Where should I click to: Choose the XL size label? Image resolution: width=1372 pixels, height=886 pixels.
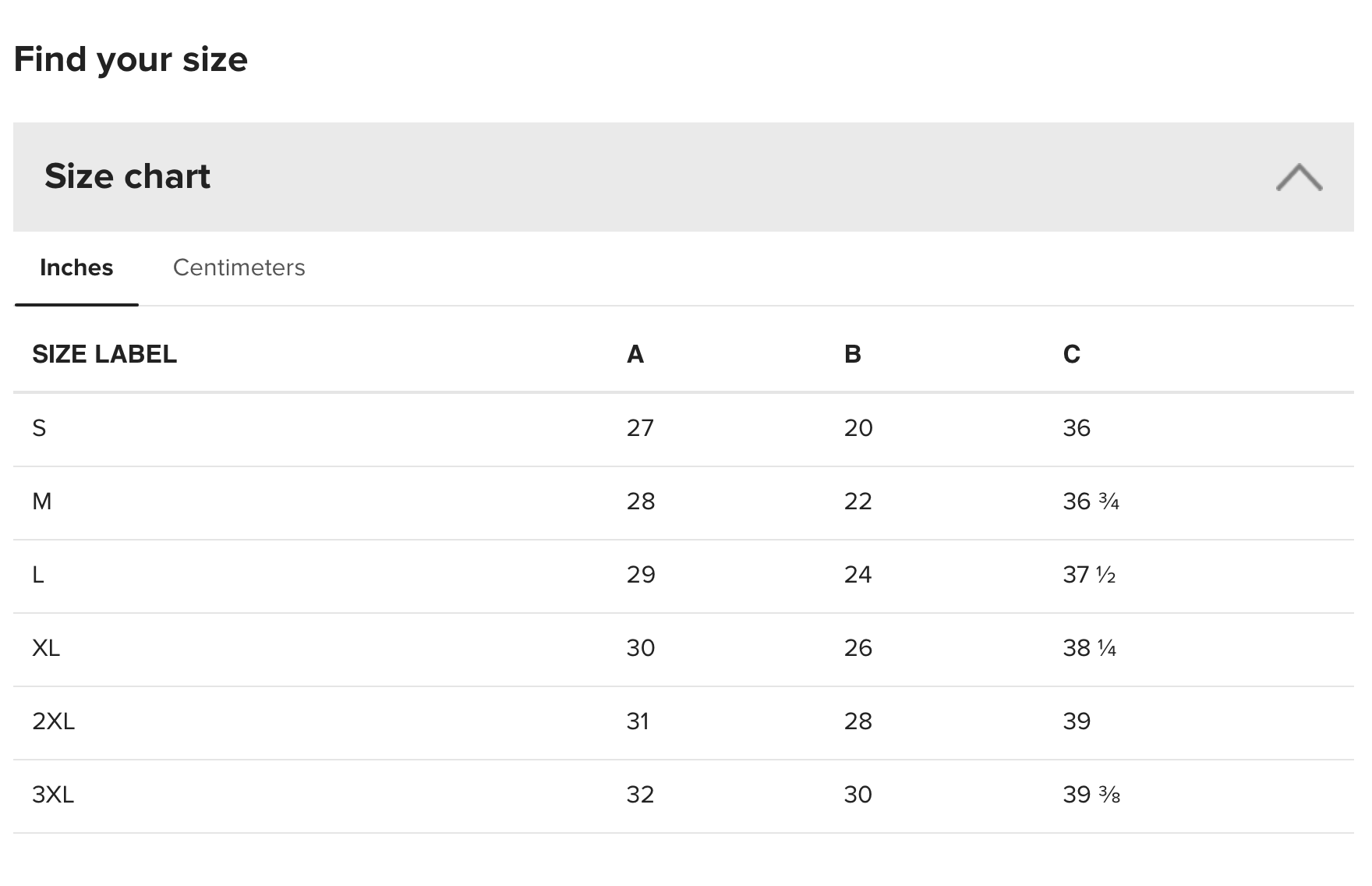tap(46, 648)
